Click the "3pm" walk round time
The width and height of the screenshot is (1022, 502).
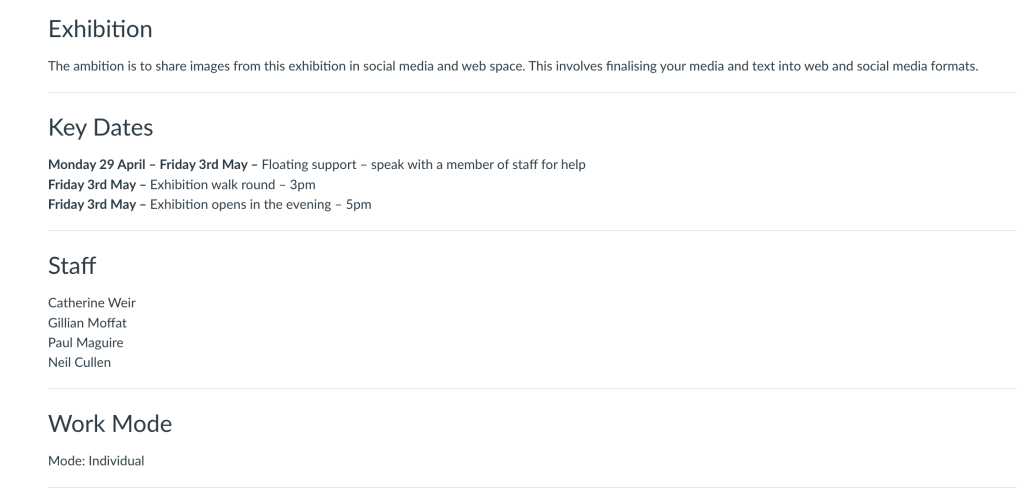296,185
